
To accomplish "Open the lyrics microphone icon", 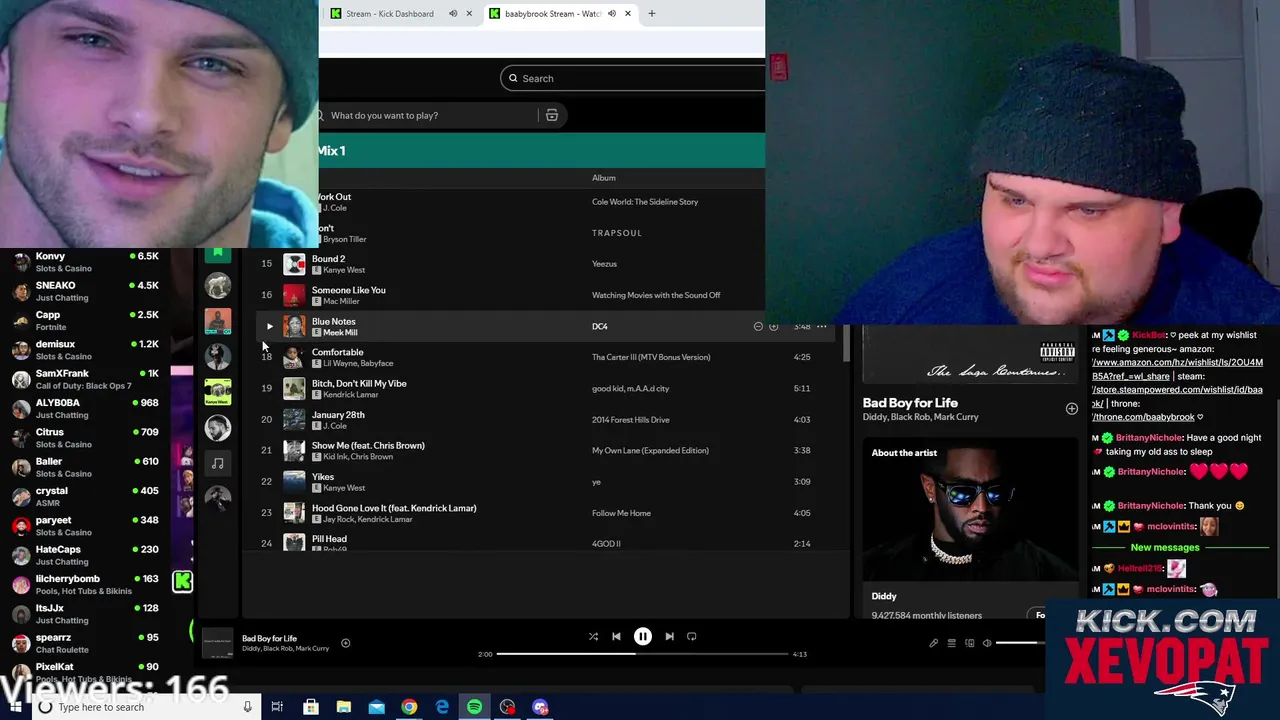I will click(934, 643).
